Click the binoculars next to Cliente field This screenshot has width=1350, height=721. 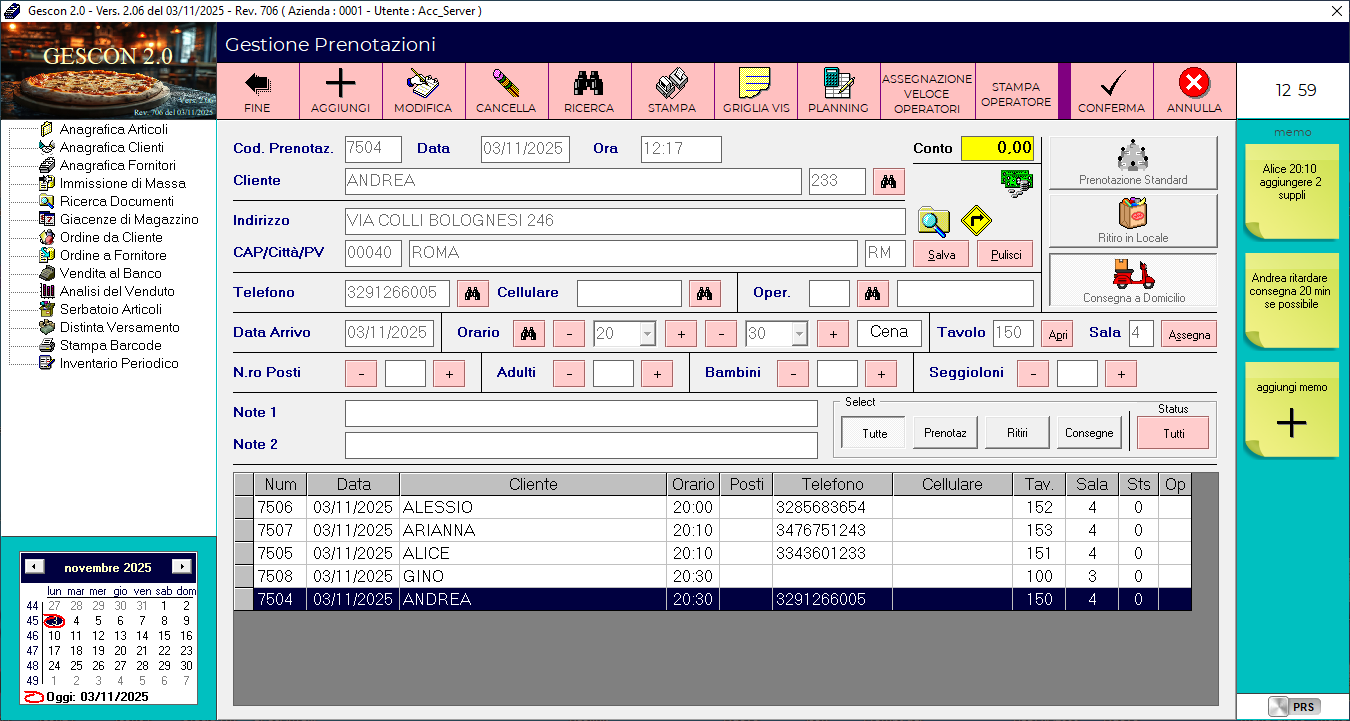tap(888, 181)
